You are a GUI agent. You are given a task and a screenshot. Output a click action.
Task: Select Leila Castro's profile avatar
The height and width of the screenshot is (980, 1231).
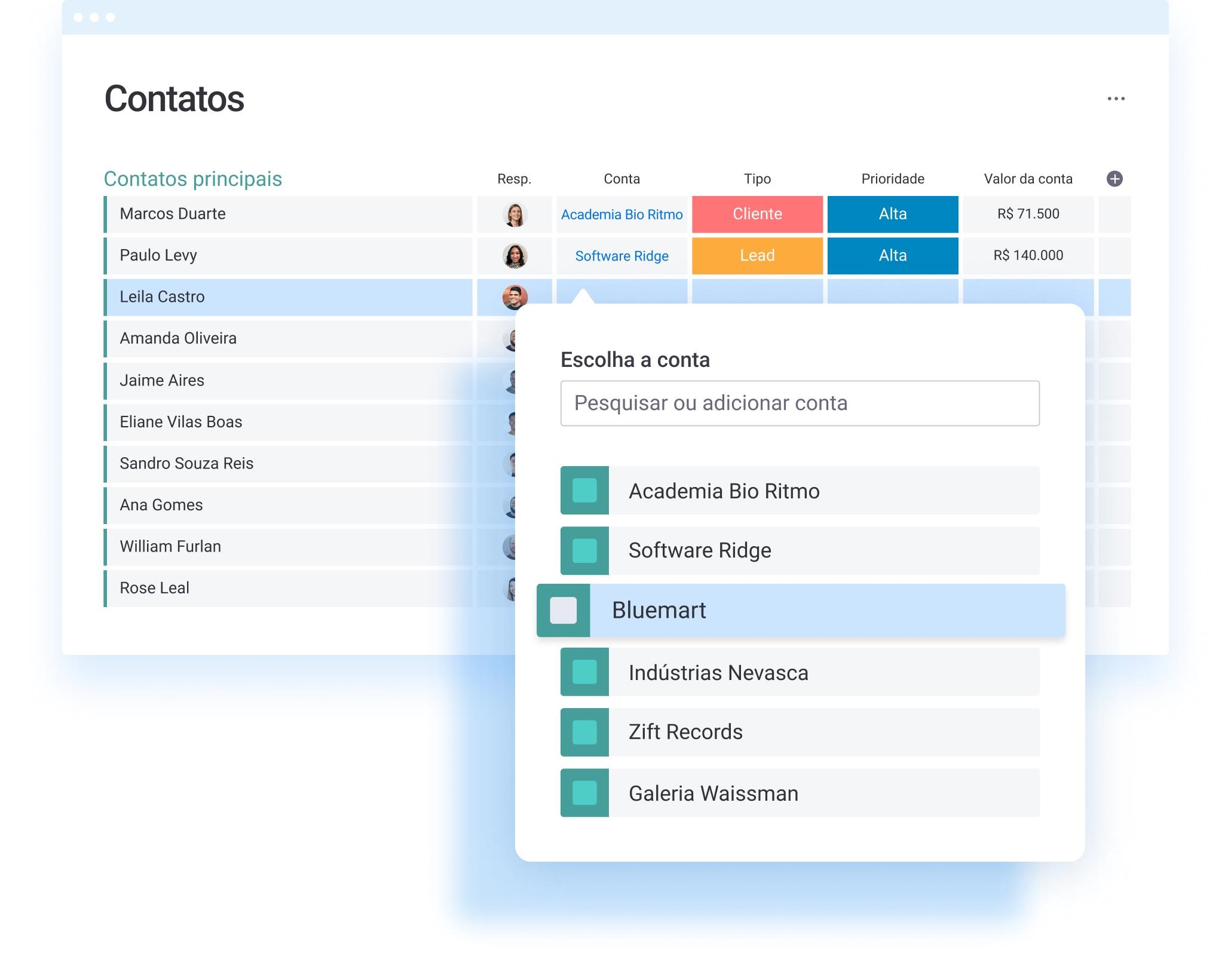click(514, 296)
